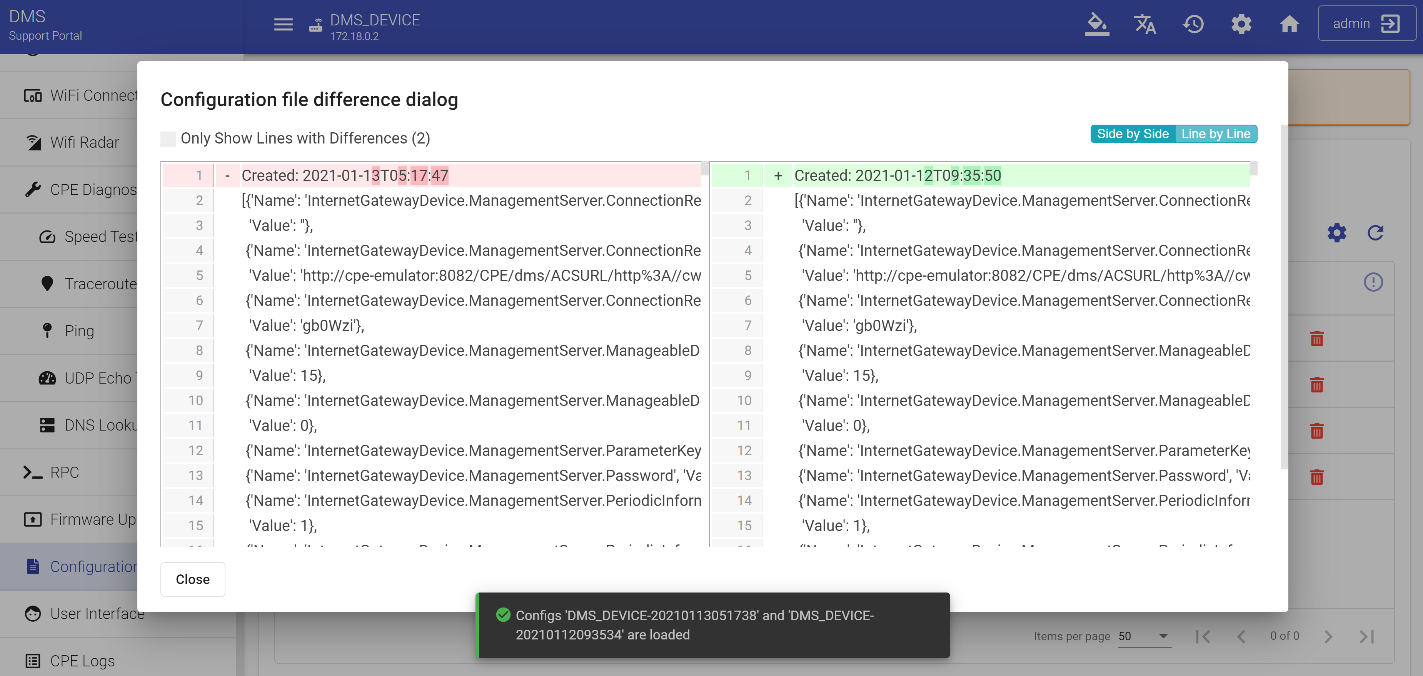Switch to Side by Side view

(x=1132, y=134)
